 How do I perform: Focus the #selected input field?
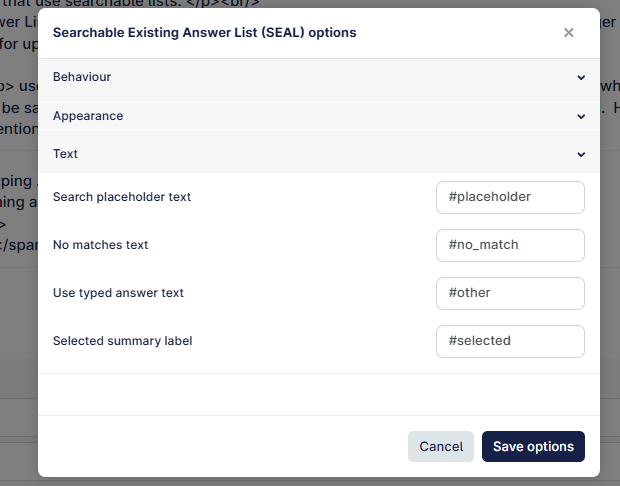(510, 341)
